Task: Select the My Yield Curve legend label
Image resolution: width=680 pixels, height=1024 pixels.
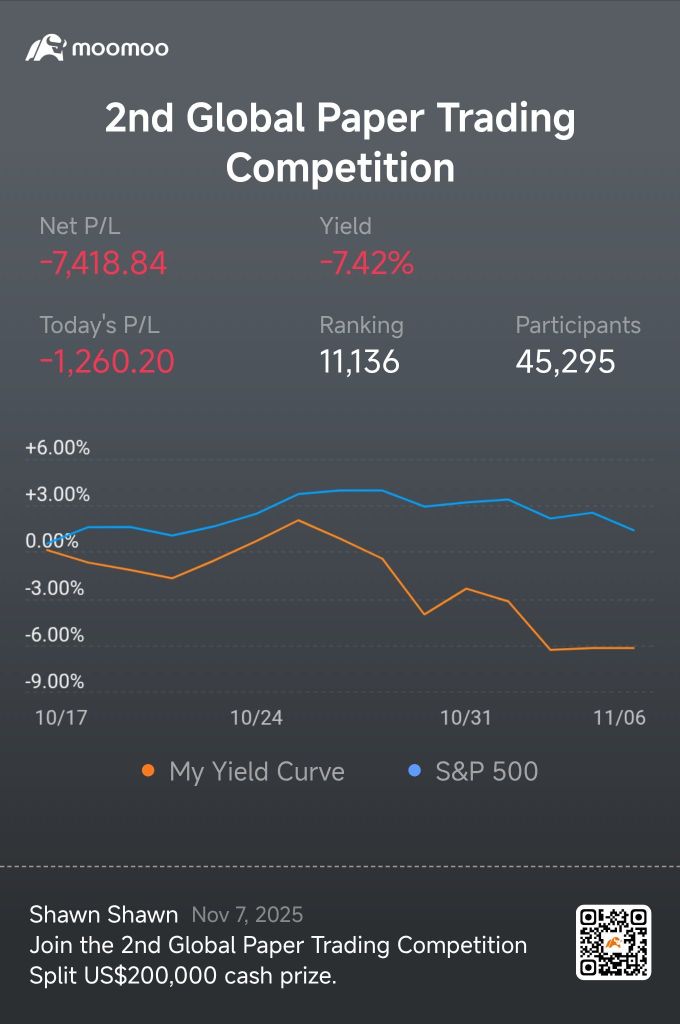Action: pyautogui.click(x=257, y=772)
